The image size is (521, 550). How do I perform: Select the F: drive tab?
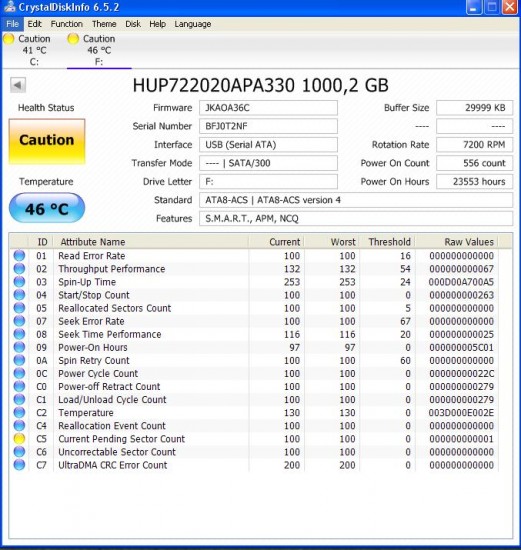[99, 50]
